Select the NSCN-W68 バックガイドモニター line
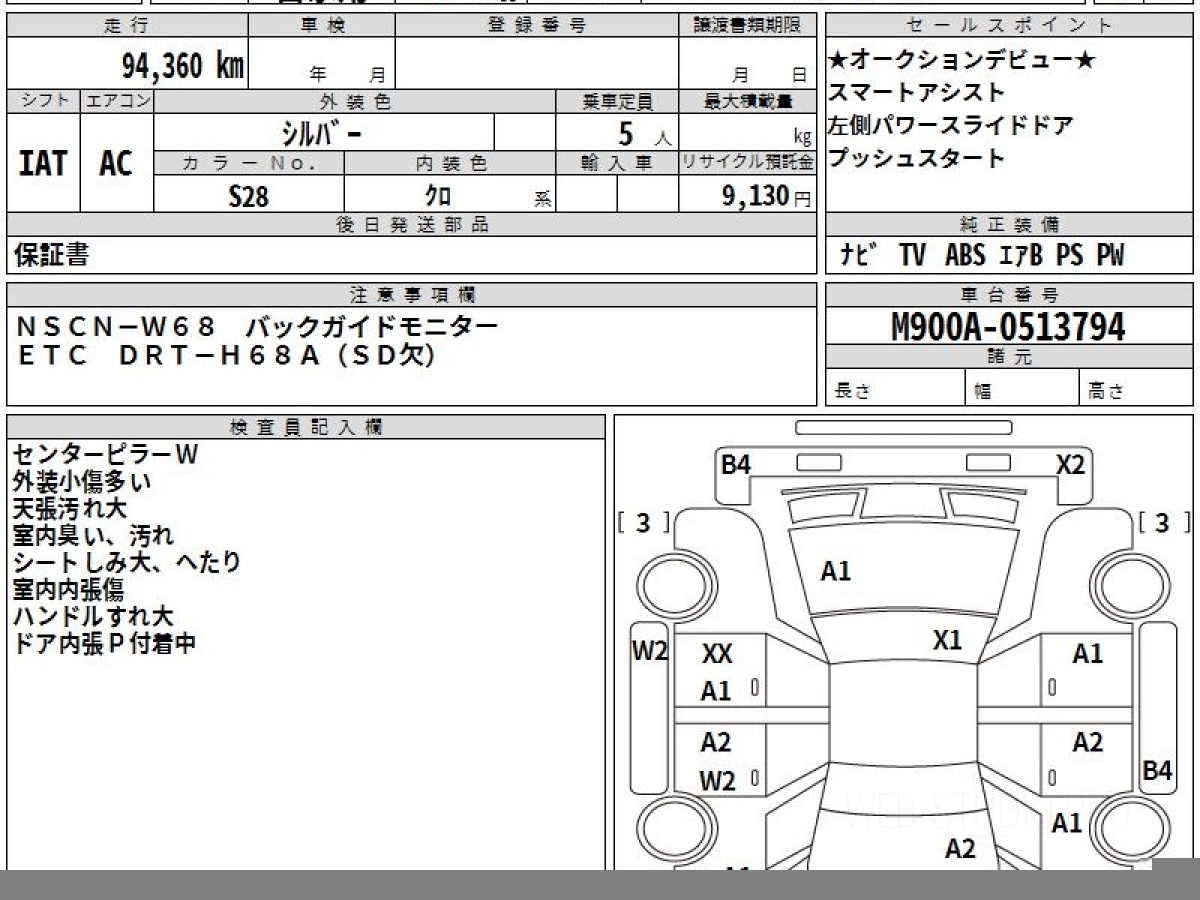Screen dimensions: 1200x900 click(257, 326)
